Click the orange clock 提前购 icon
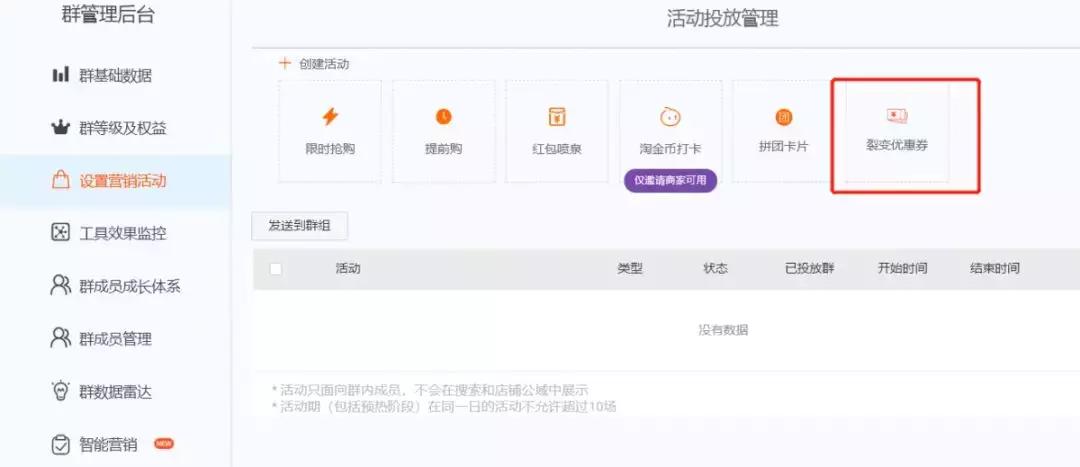Screen dimensions: 1080x467 click(444, 116)
